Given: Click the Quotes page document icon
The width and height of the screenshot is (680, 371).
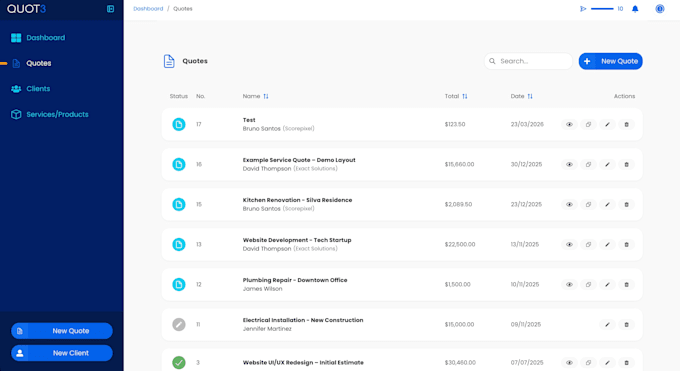Looking at the screenshot, I should pyautogui.click(x=169, y=61).
